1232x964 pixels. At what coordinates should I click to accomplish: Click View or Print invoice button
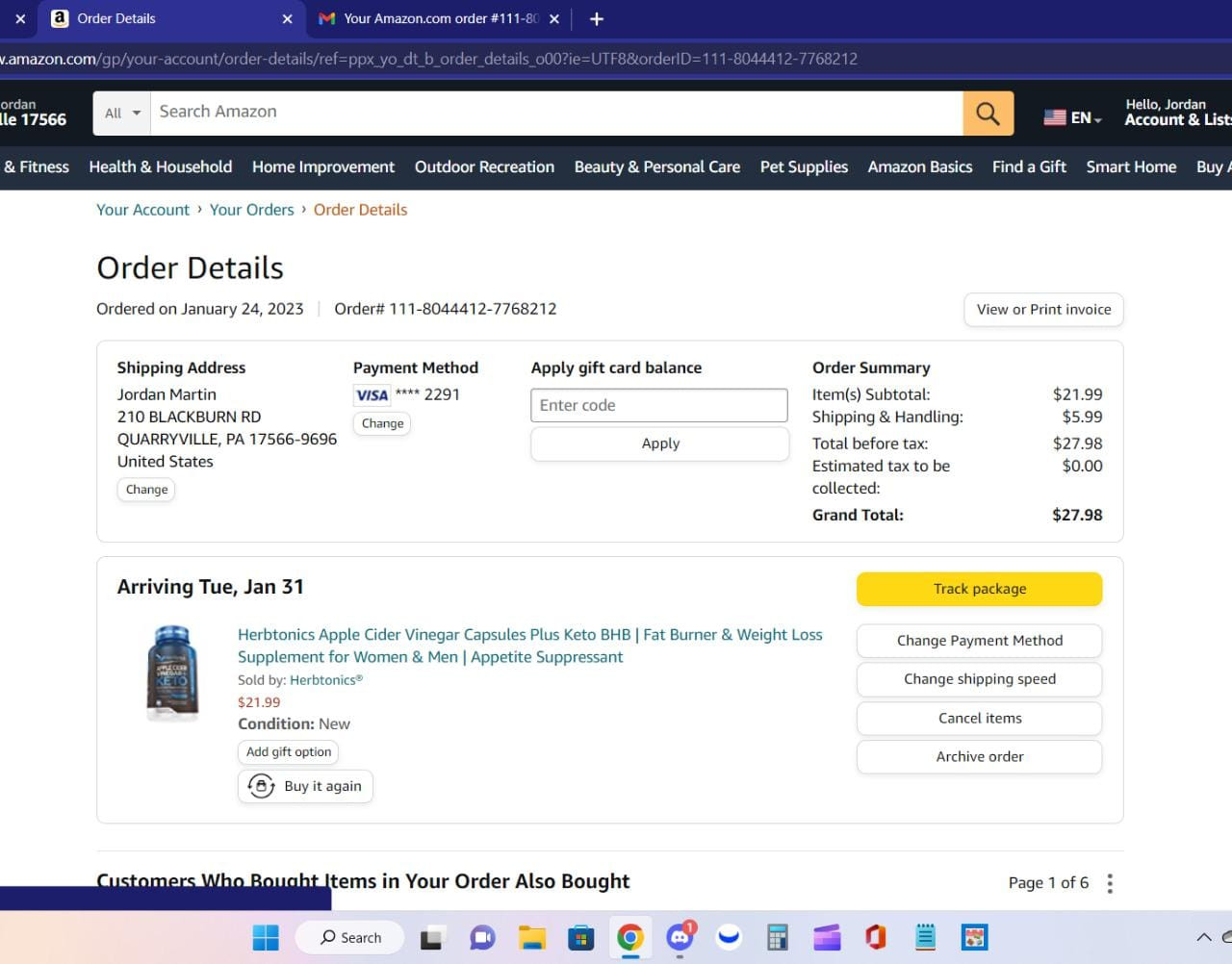tap(1043, 310)
